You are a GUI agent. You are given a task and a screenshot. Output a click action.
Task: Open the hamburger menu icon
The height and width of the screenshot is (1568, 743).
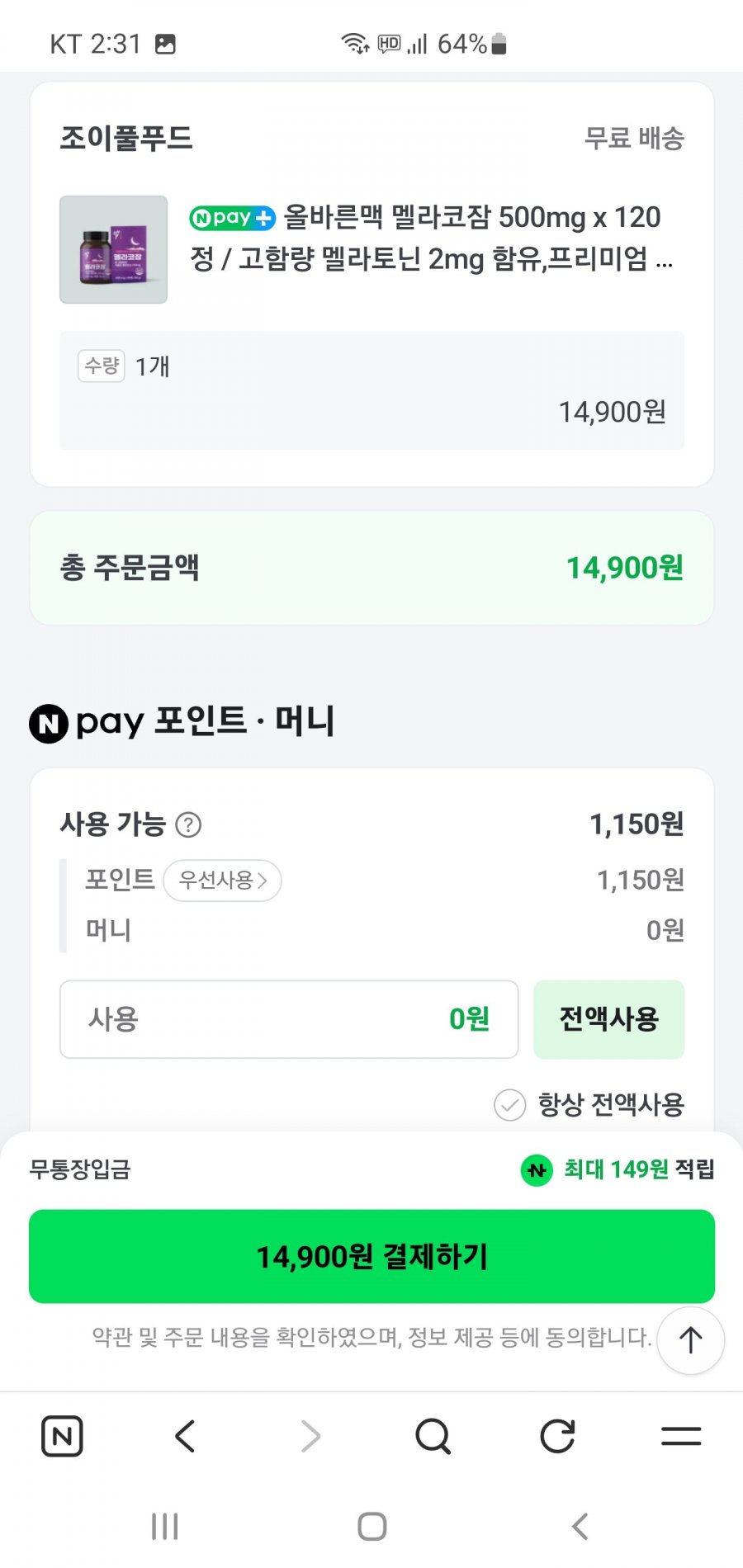point(681,1436)
